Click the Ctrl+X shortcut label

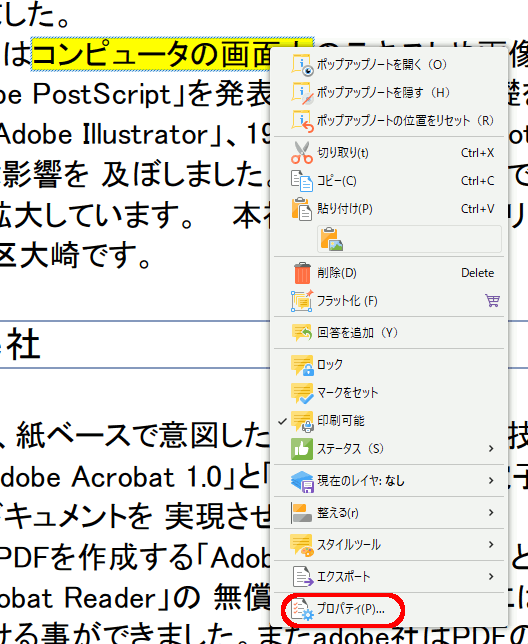pos(477,153)
